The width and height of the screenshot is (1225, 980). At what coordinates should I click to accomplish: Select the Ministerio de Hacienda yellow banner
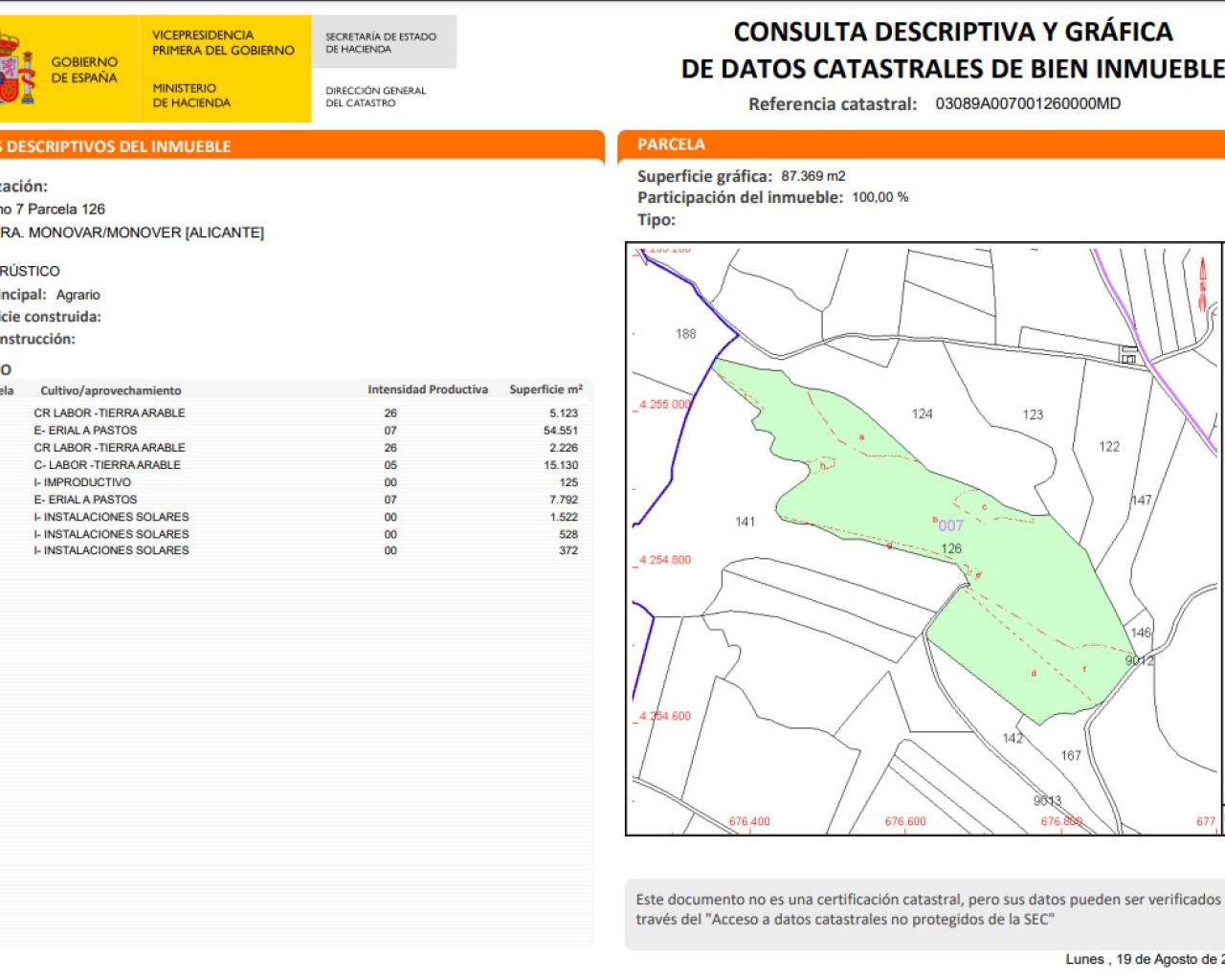point(224,69)
